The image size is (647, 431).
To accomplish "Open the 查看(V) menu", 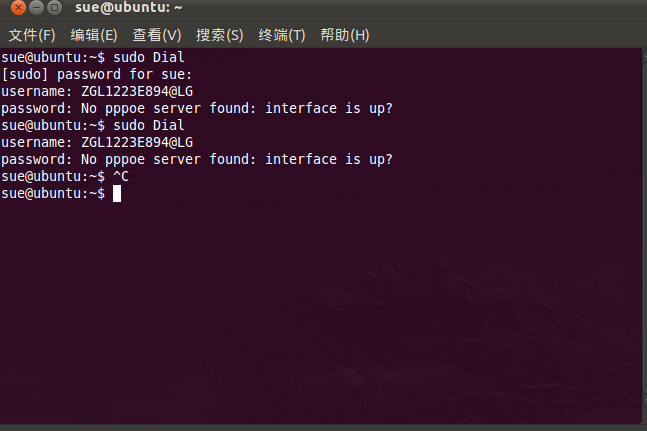I will click(x=157, y=35).
